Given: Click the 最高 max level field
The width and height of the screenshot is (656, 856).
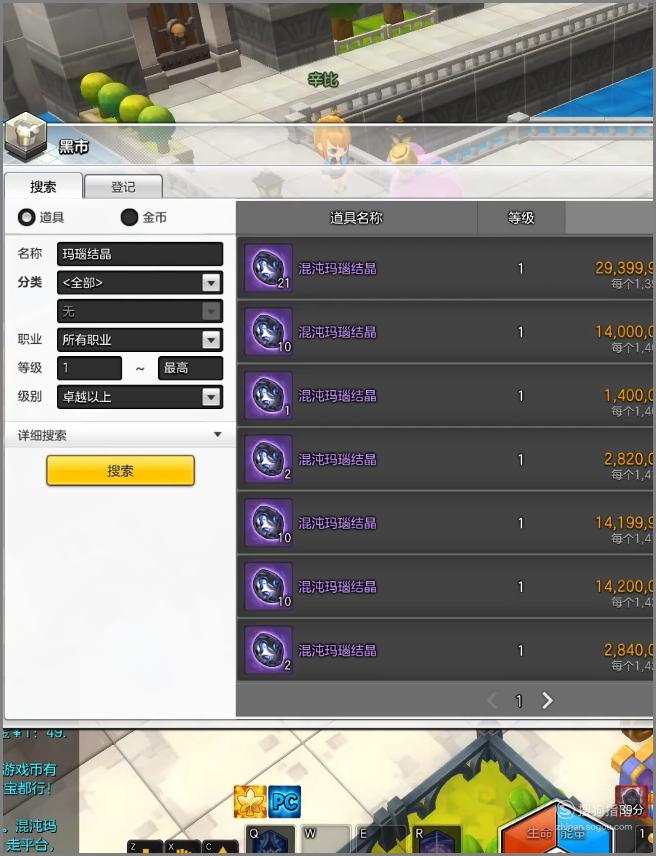Looking at the screenshot, I should [190, 368].
